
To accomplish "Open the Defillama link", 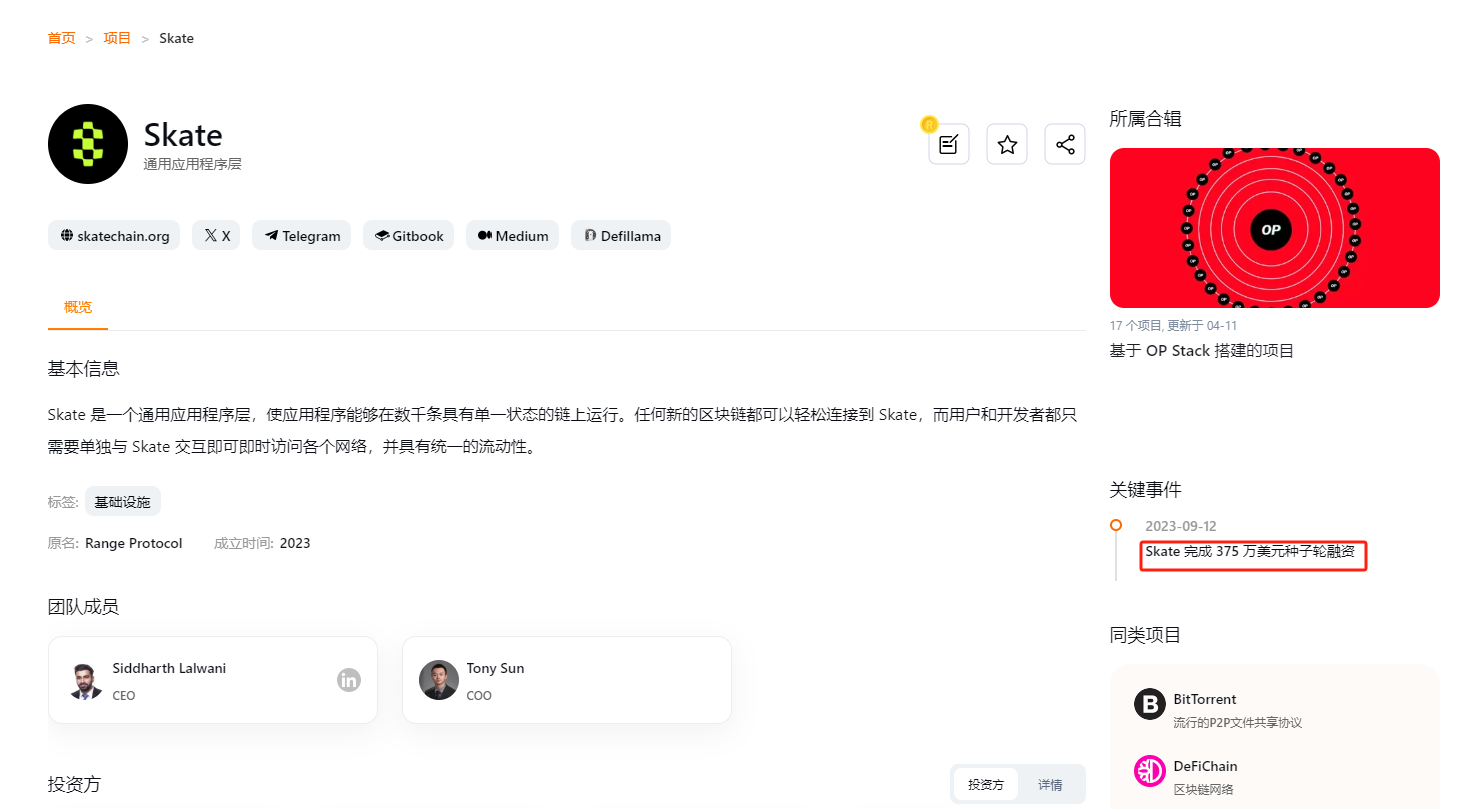I will pyautogui.click(x=621, y=236).
